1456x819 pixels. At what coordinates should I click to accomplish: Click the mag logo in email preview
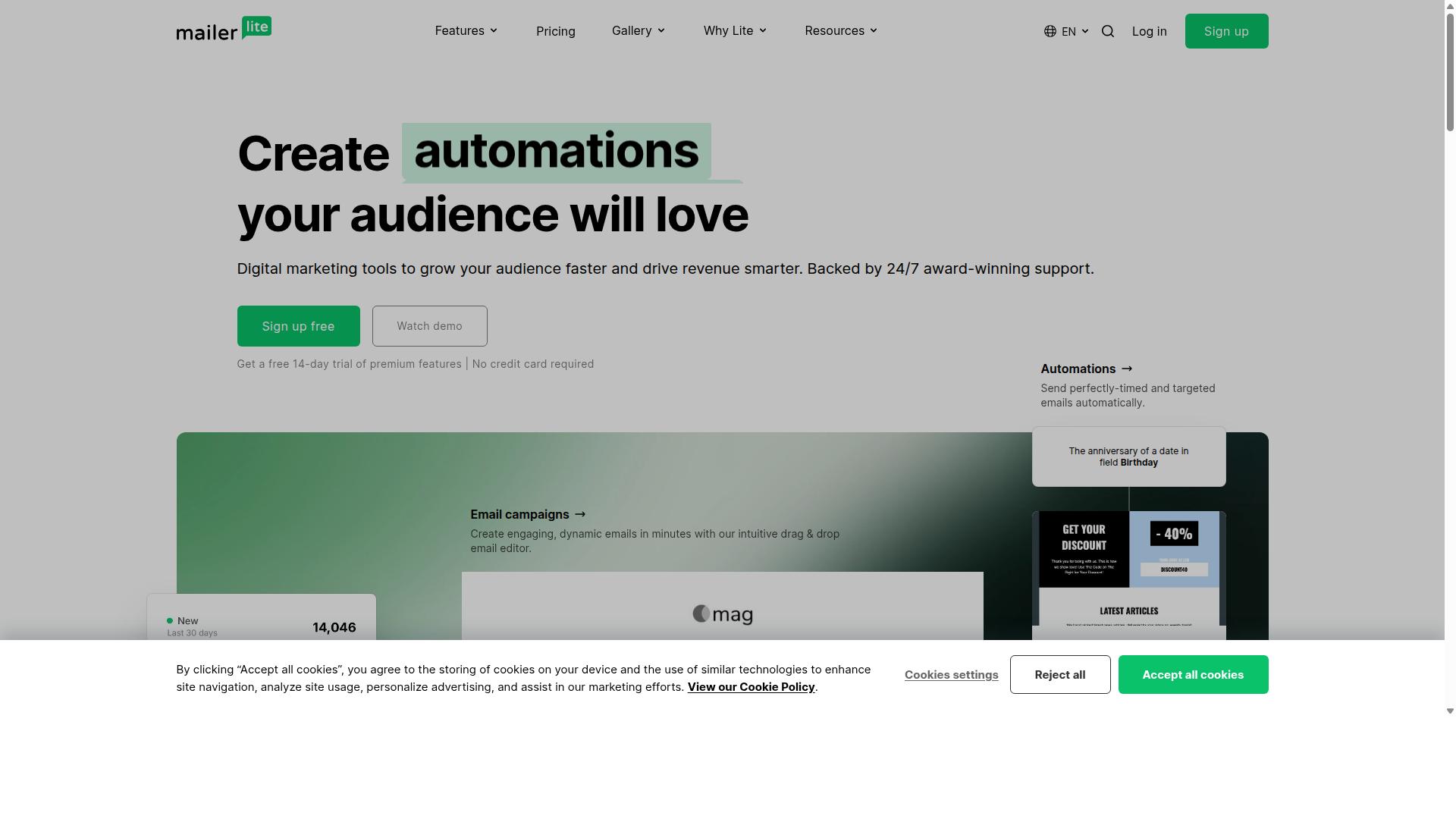723,614
